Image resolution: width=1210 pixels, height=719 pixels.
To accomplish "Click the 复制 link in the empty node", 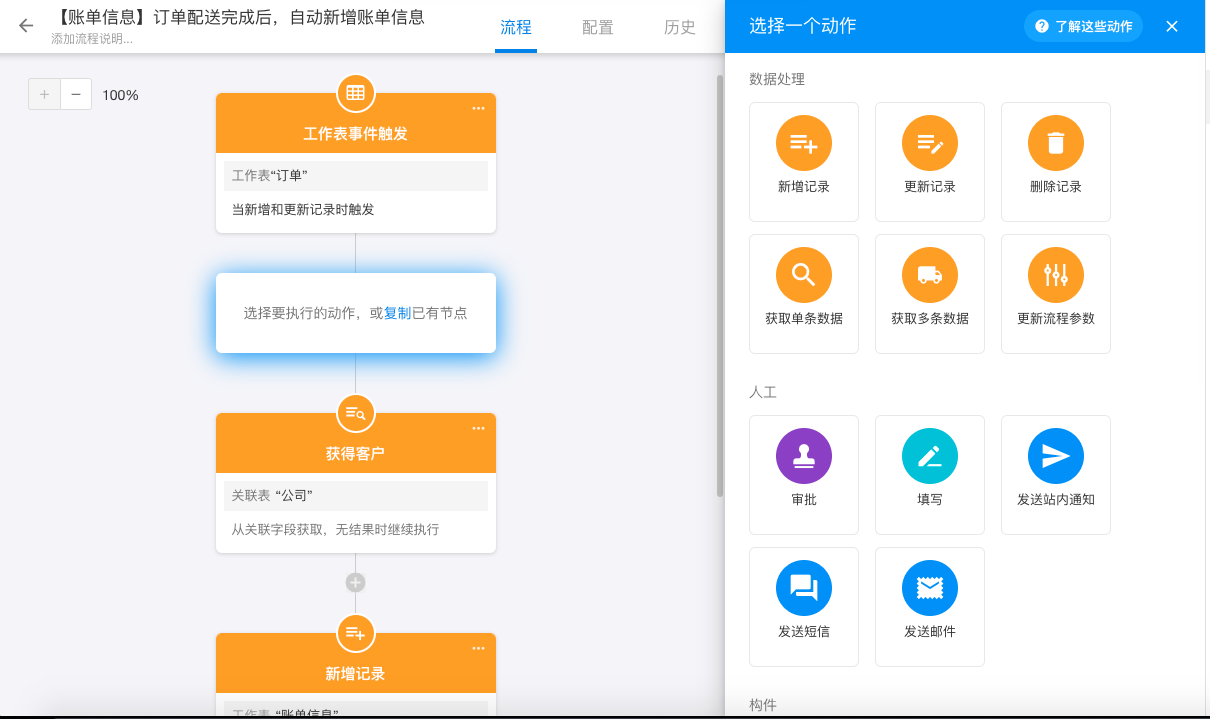I will (397, 313).
